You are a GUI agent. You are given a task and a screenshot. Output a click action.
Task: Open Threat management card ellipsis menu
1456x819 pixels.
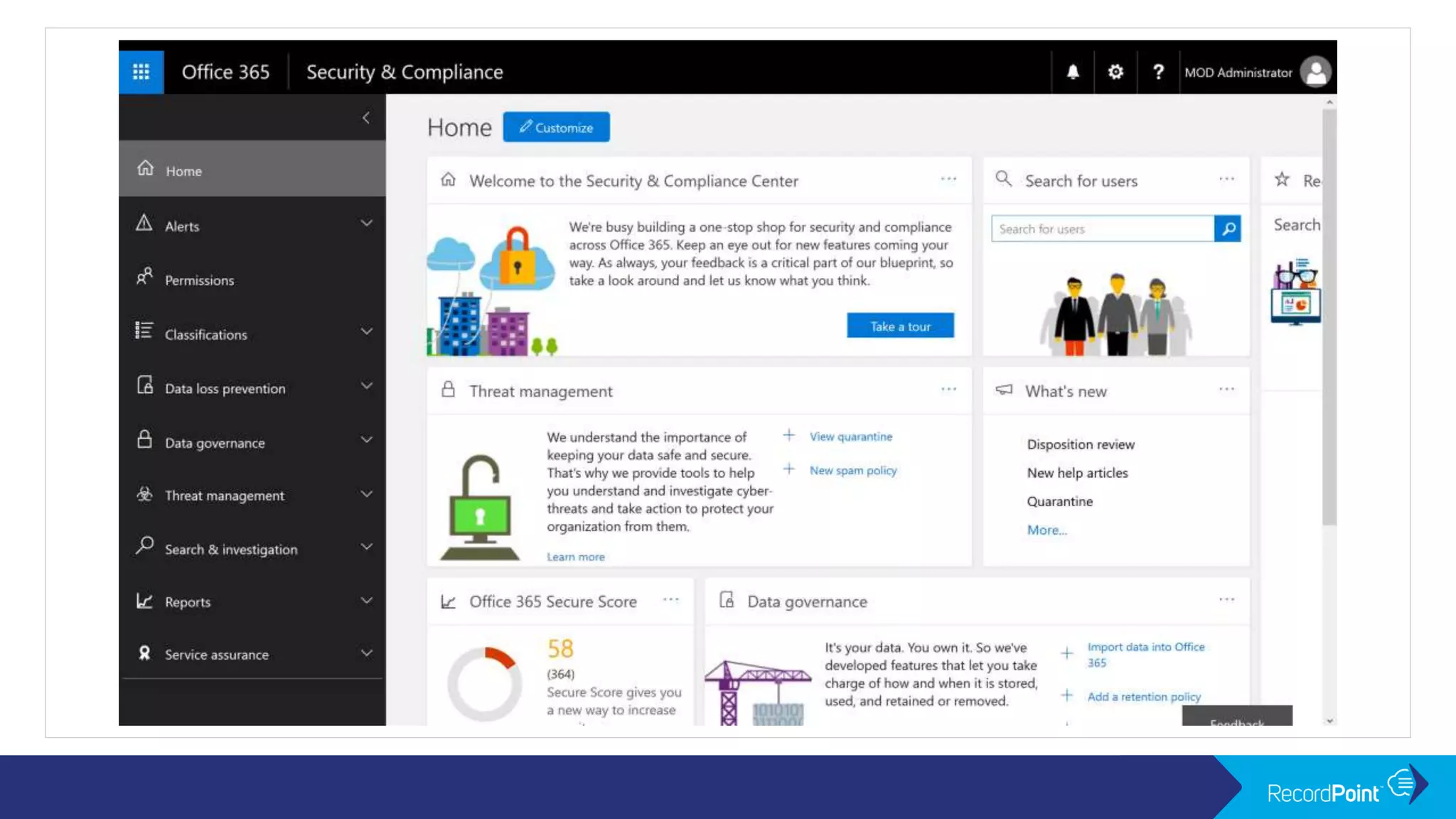948,390
